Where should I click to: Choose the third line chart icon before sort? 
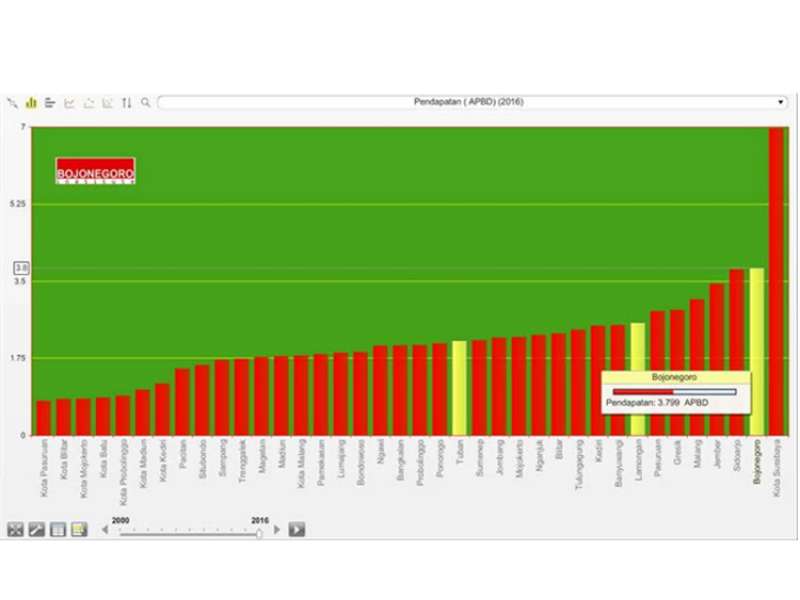(108, 103)
